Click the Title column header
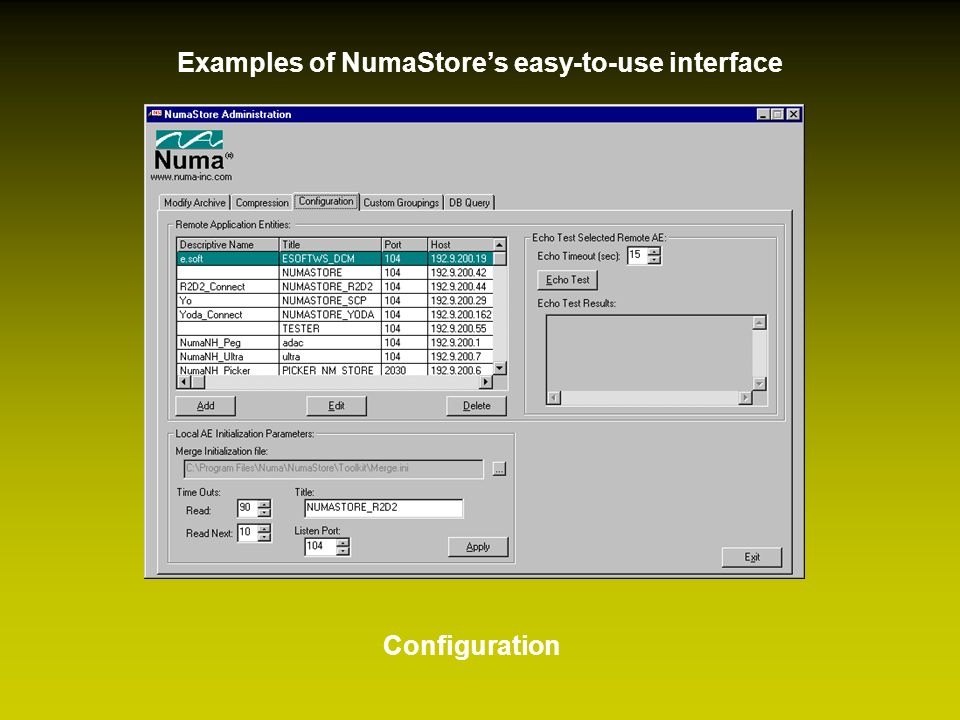 point(330,244)
